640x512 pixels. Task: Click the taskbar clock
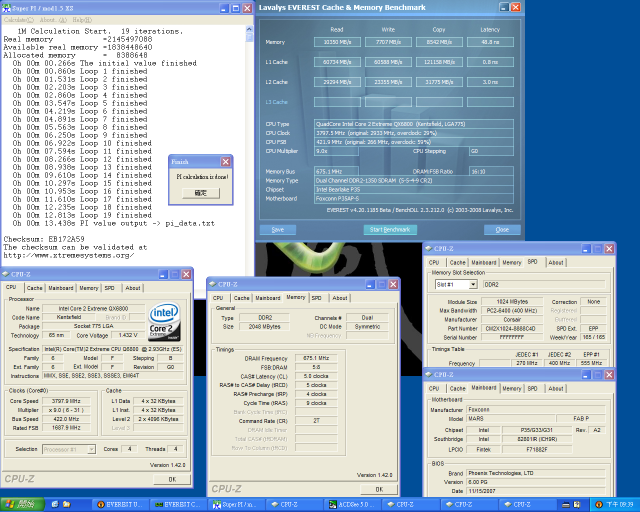[620, 505]
